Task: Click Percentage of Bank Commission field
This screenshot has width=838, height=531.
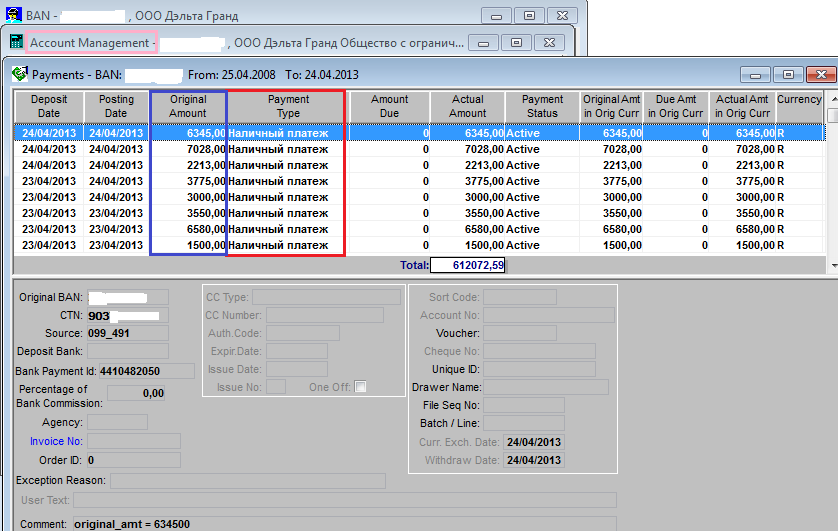Action: point(136,393)
